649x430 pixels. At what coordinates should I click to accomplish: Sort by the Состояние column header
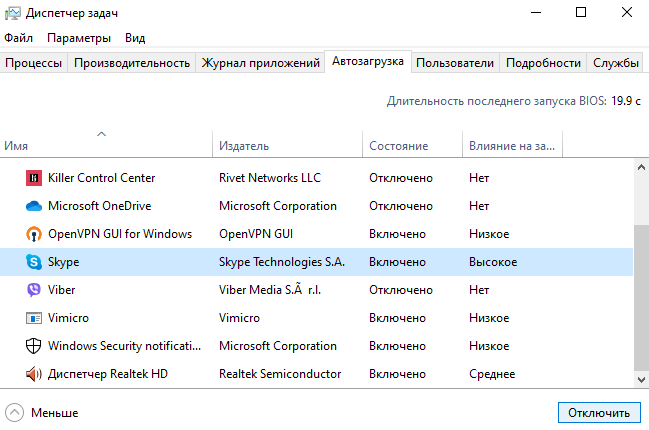coord(398,146)
